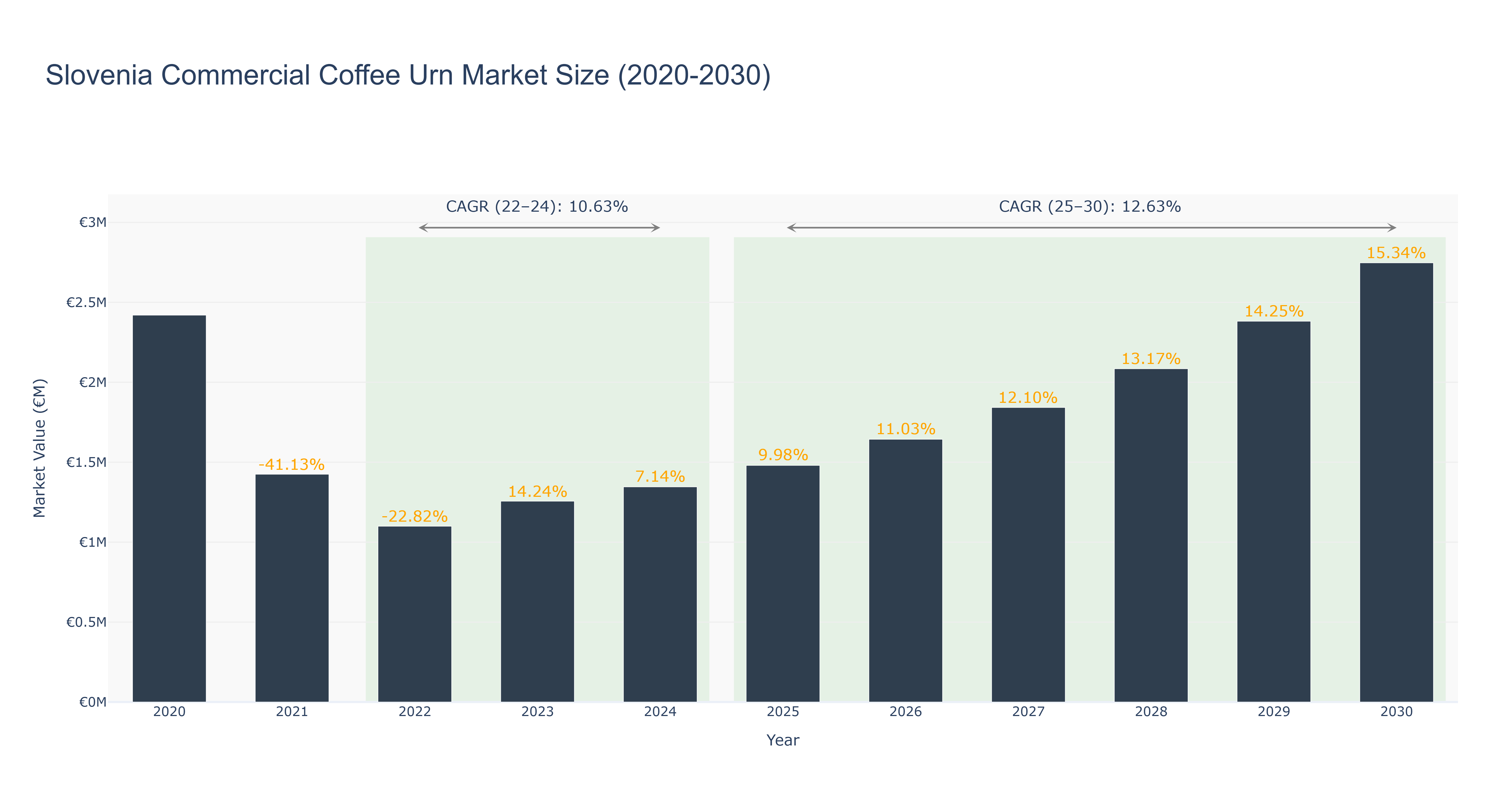Click the 2023 bar
The height and width of the screenshot is (810, 1512).
pyautogui.click(x=537, y=602)
